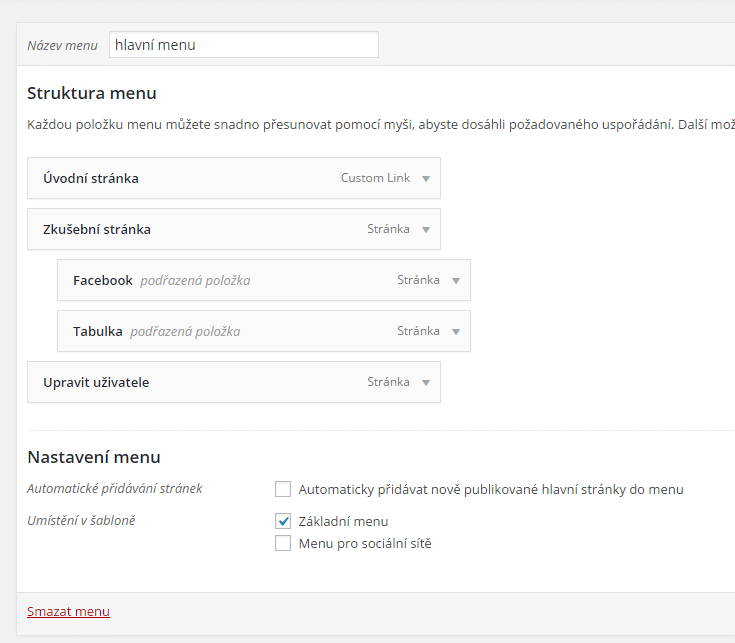
Task: Click the Smazat menu link
Action: (68, 611)
